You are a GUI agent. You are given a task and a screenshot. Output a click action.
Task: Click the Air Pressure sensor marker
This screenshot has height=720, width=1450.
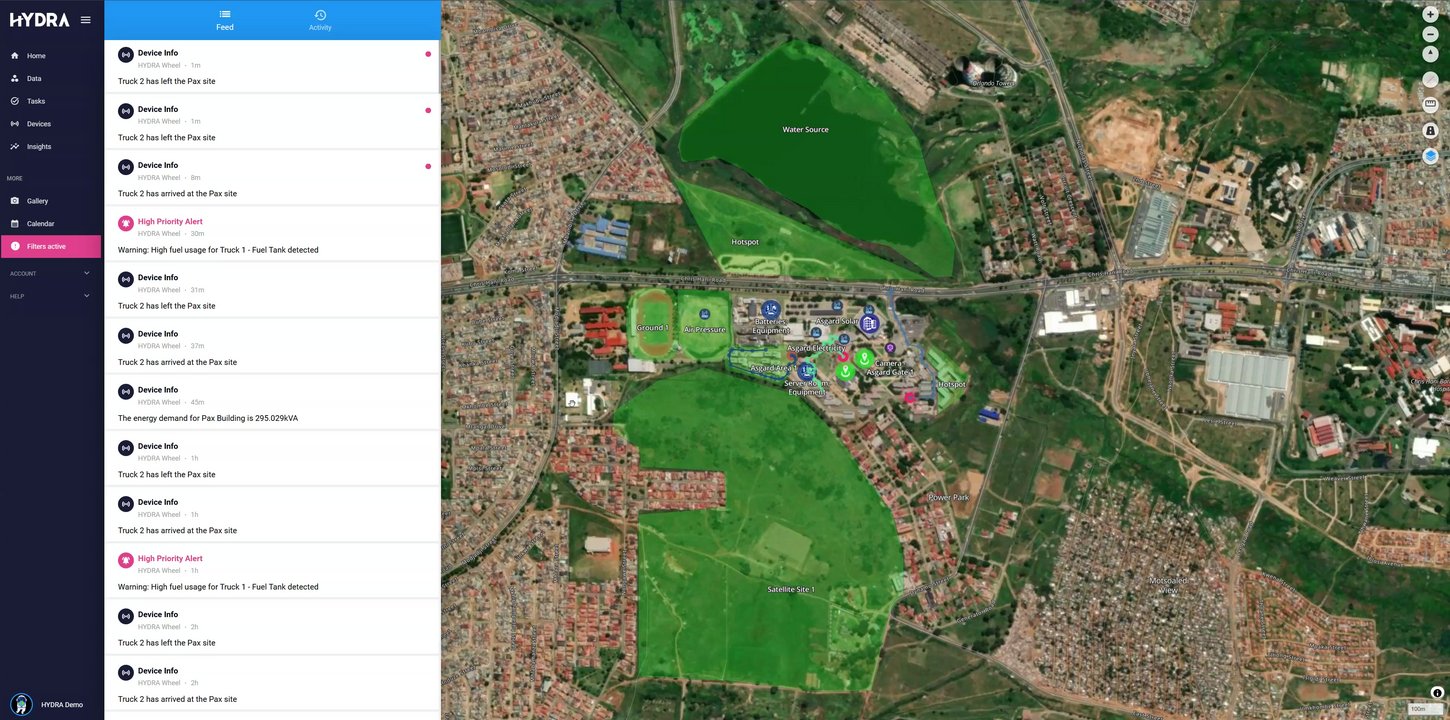(704, 315)
